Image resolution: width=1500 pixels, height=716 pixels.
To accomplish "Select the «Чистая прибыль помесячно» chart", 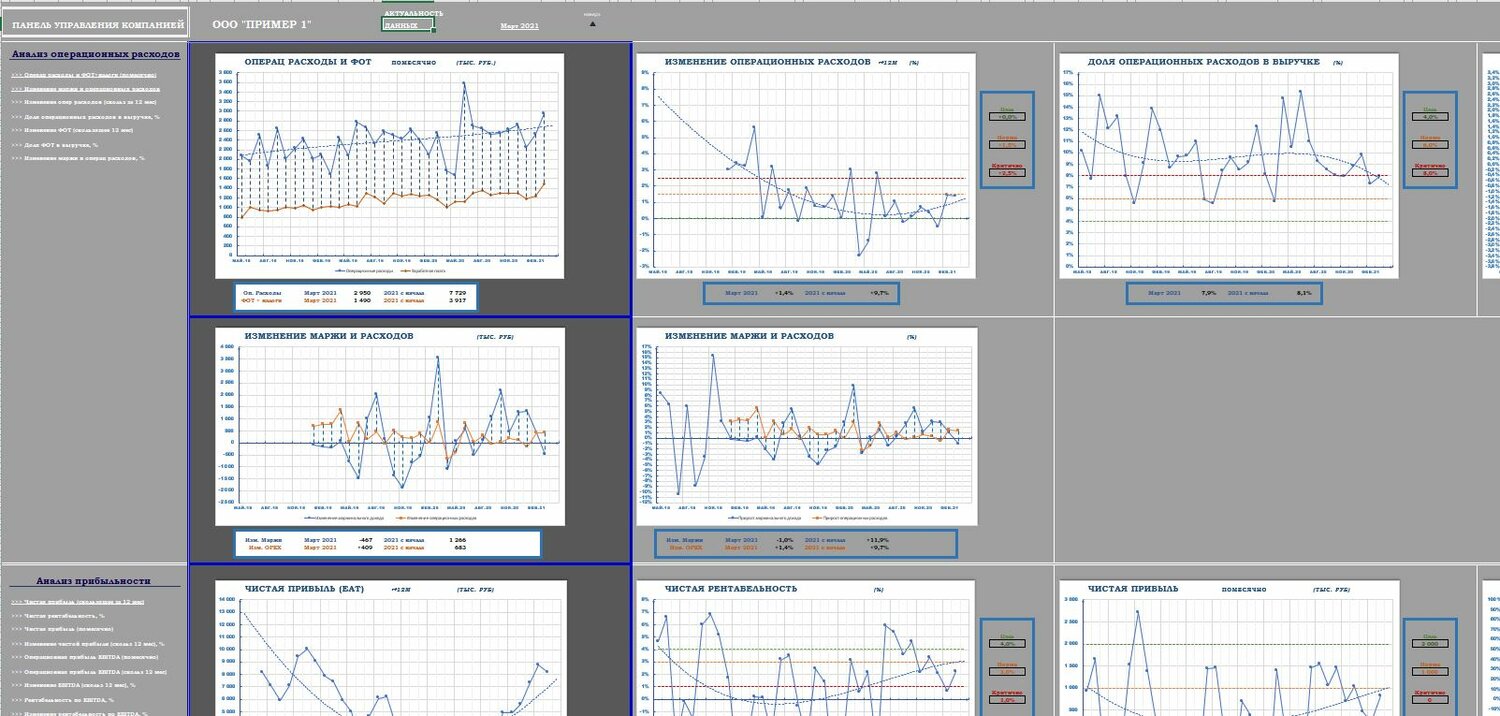I will pyautogui.click(x=1228, y=648).
